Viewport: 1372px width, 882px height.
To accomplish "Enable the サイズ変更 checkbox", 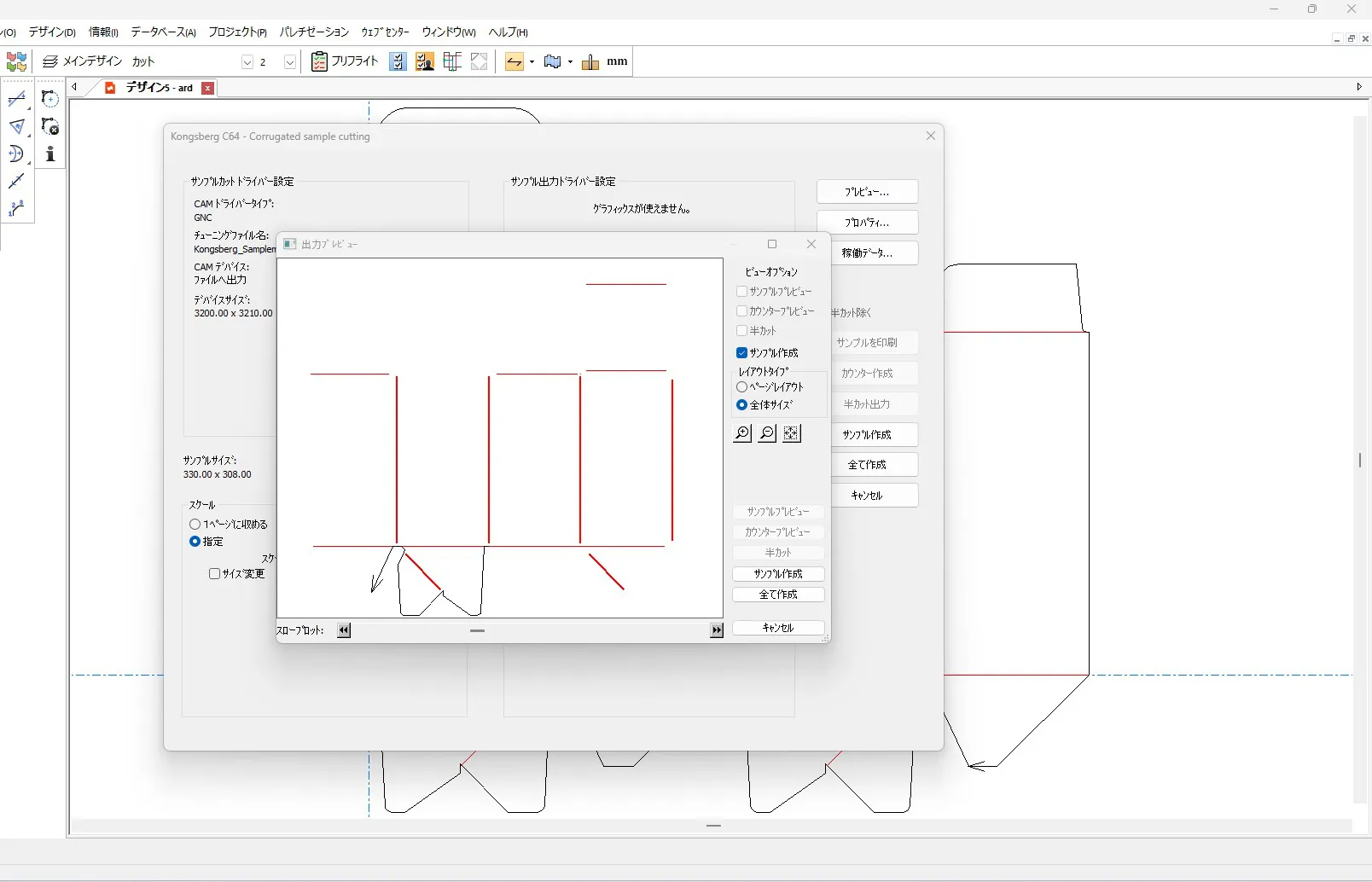I will [215, 573].
